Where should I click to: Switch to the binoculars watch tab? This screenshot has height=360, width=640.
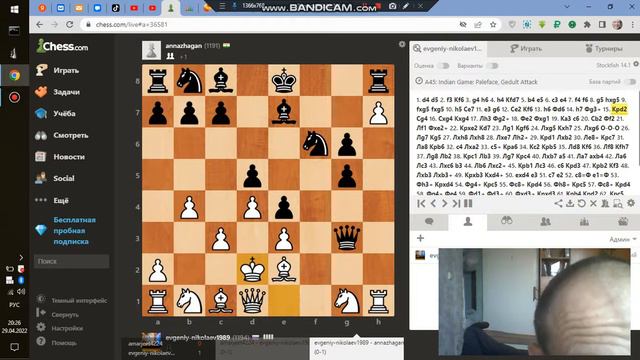coord(507,221)
